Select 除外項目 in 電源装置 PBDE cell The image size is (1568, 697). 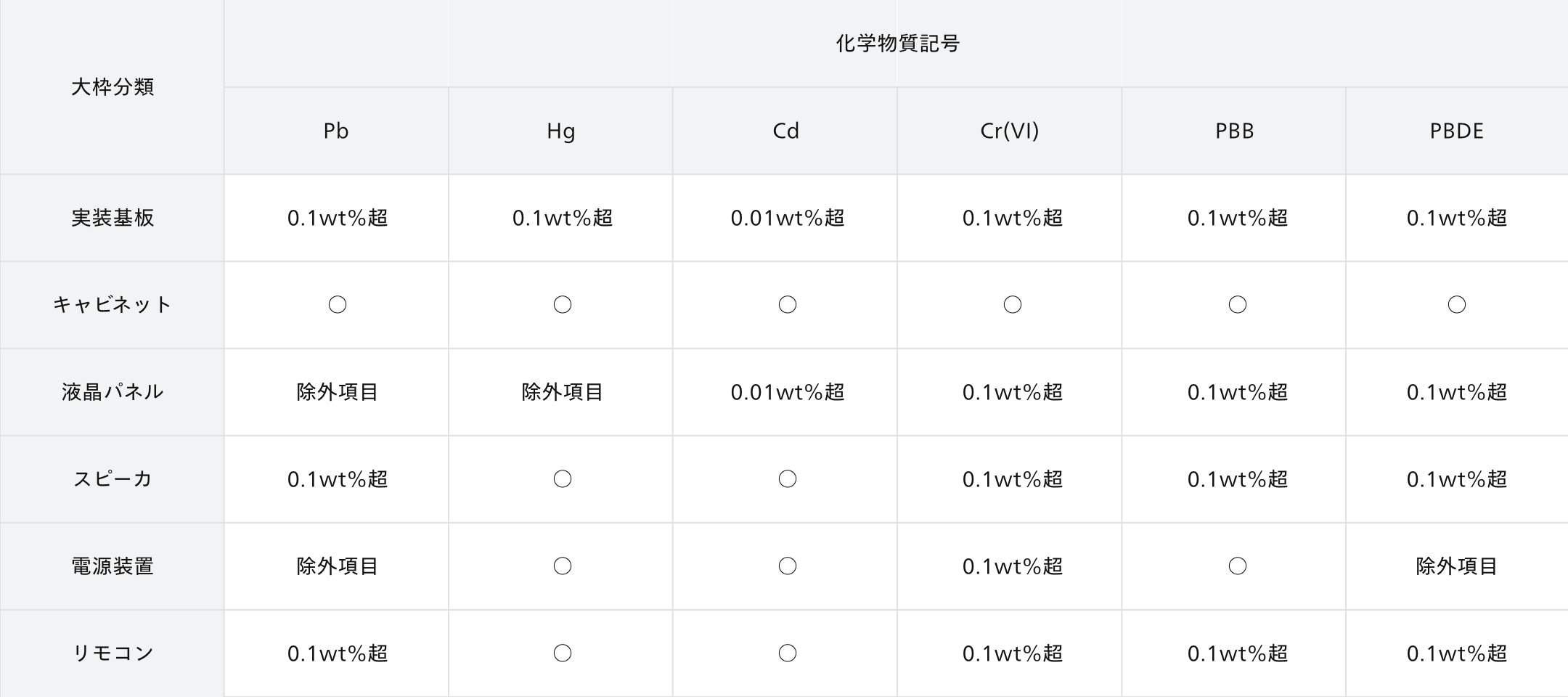[1457, 566]
